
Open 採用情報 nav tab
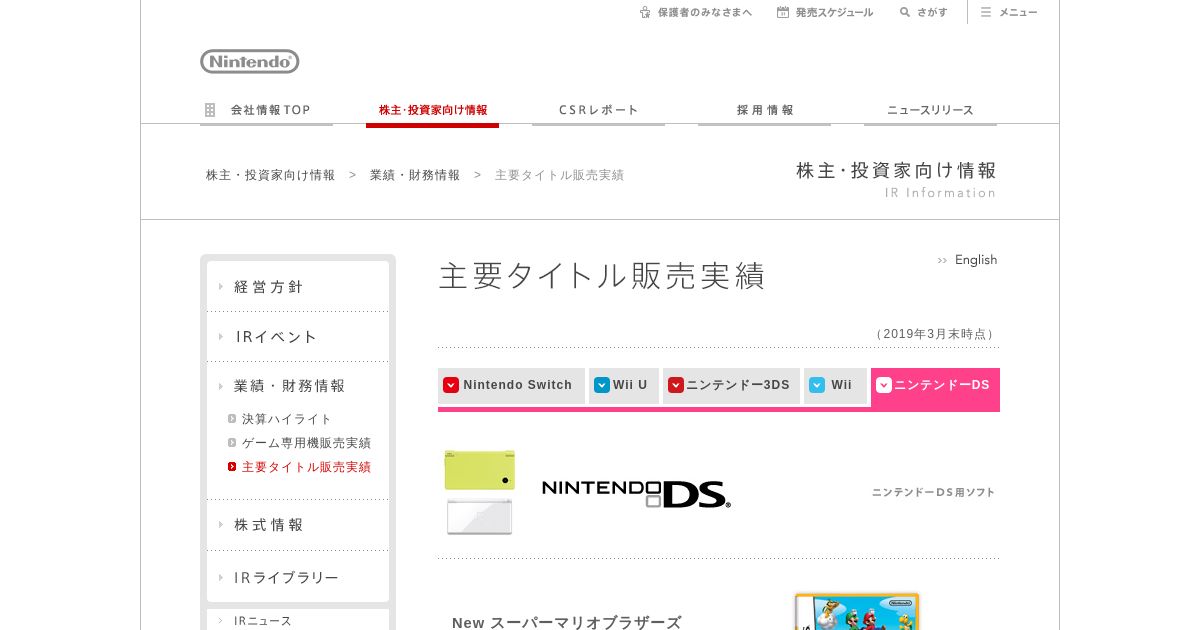[x=764, y=110]
